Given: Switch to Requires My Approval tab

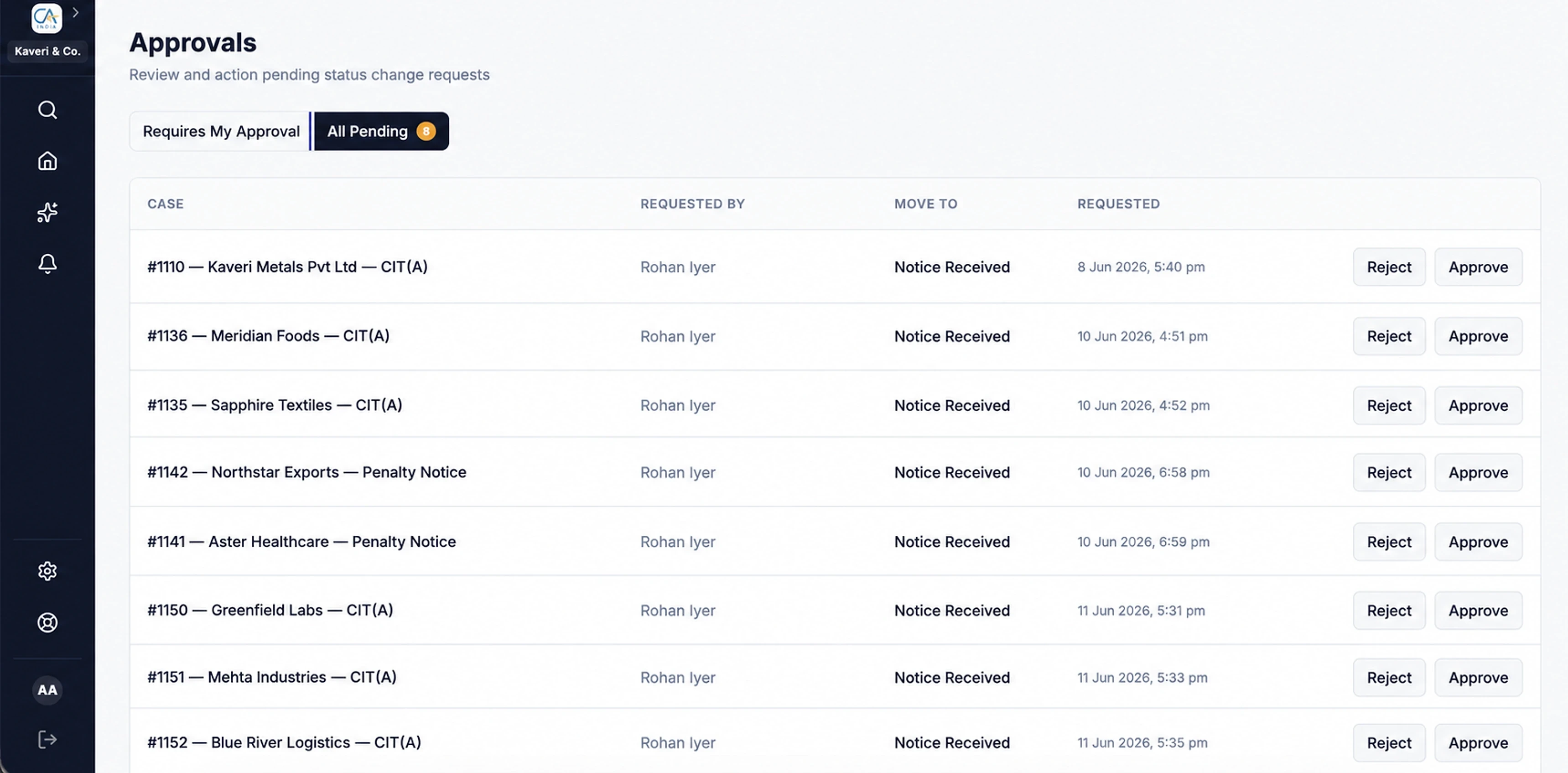Looking at the screenshot, I should [221, 131].
